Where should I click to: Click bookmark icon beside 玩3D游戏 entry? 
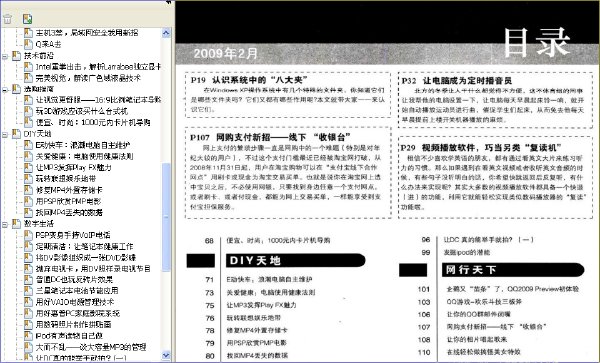(28, 111)
